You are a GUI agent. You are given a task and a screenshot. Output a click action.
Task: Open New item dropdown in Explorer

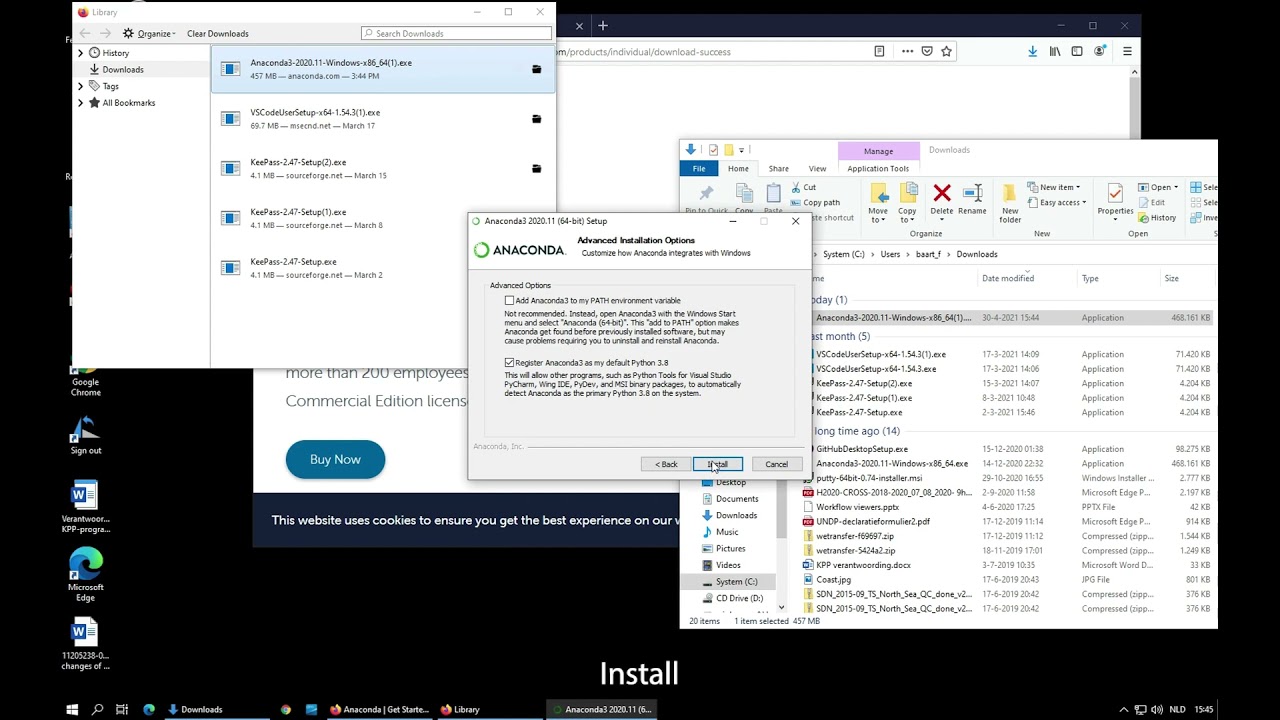pyautogui.click(x=1053, y=187)
